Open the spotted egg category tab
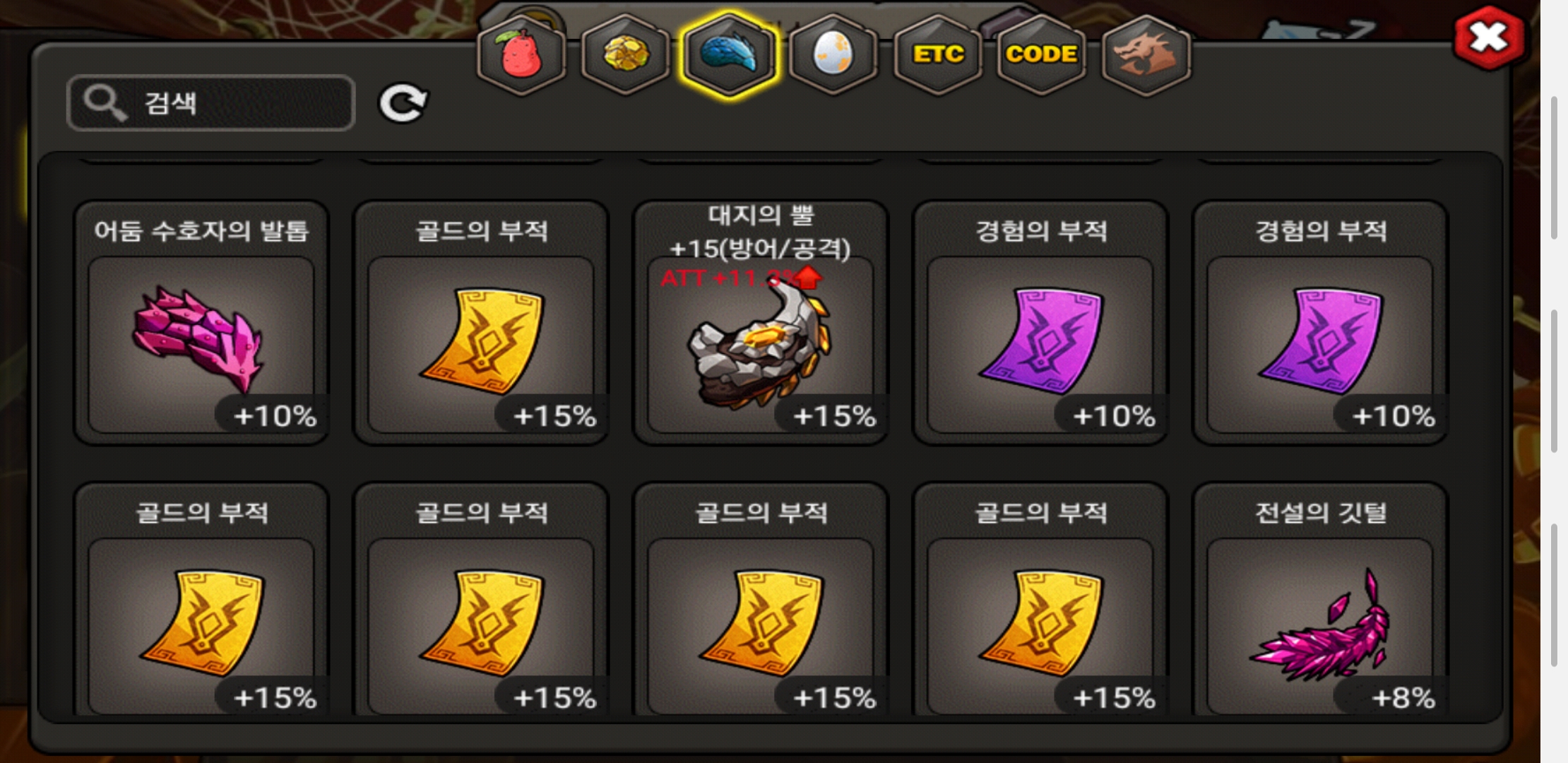Image resolution: width=1568 pixels, height=763 pixels. [x=833, y=54]
